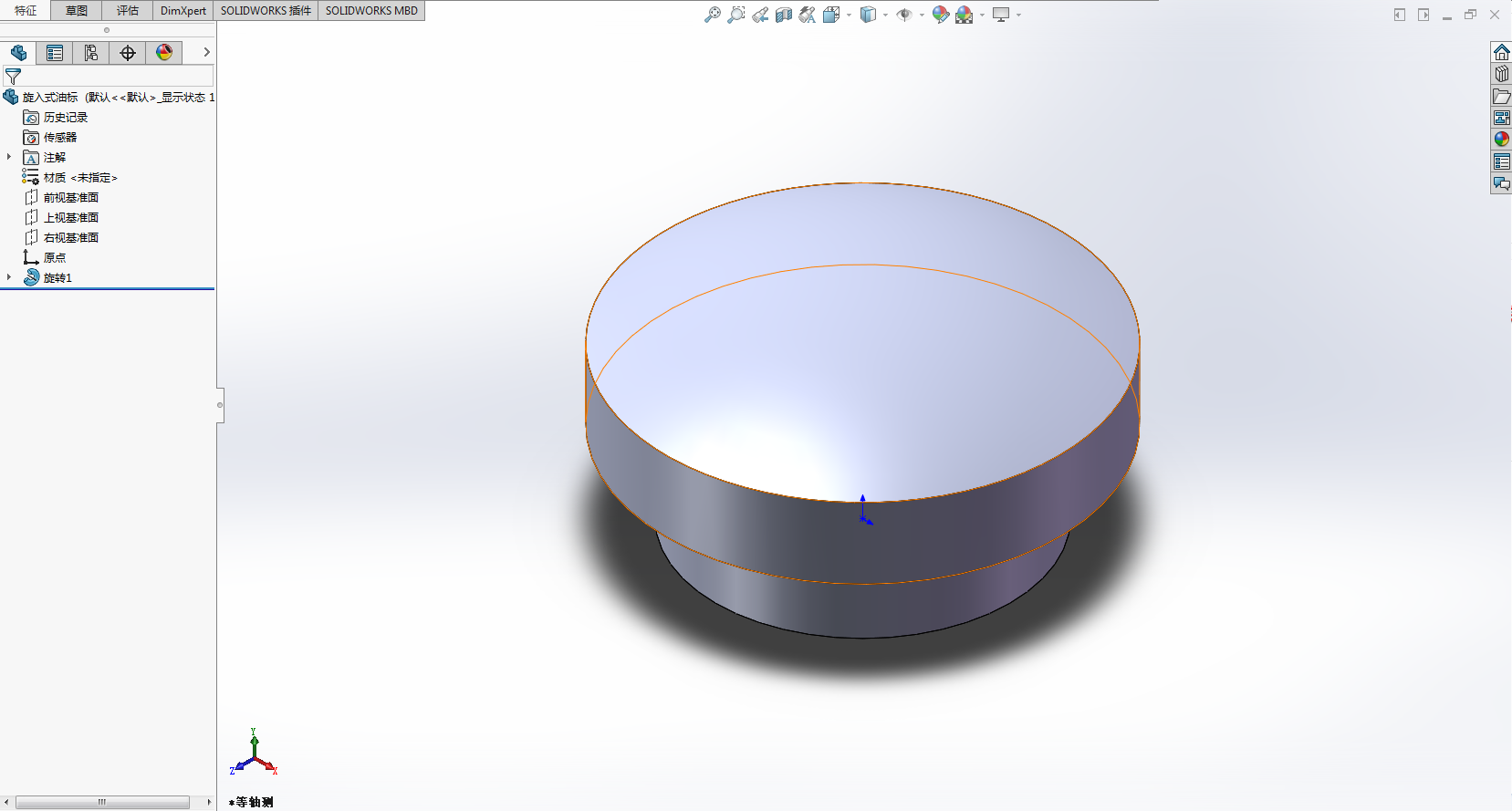The width and height of the screenshot is (1512, 811).
Task: Open Hide/Show Items dropdown arrow
Action: 922,15
